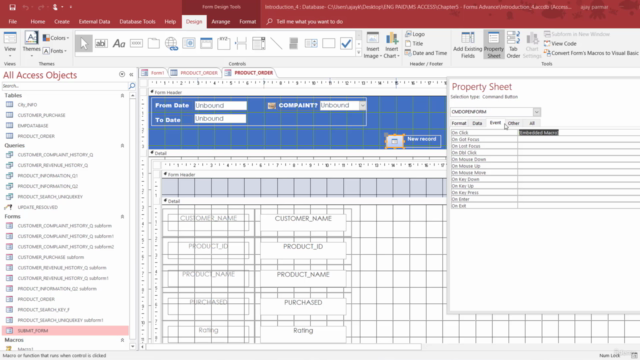Select the SUBMIT_FORM form in navigation pane
The height and width of the screenshot is (360, 640).
[65, 331]
